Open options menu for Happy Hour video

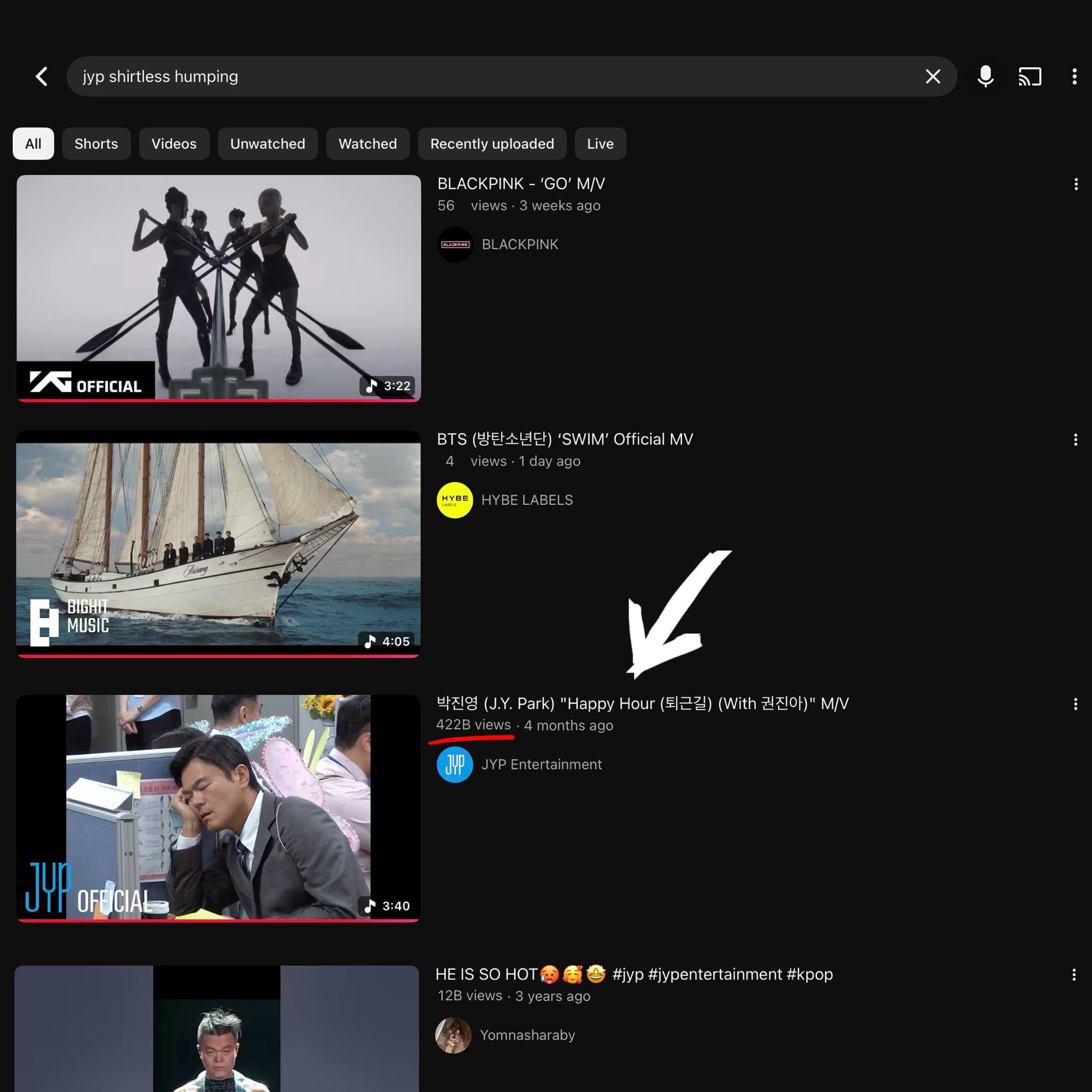pyautogui.click(x=1075, y=704)
